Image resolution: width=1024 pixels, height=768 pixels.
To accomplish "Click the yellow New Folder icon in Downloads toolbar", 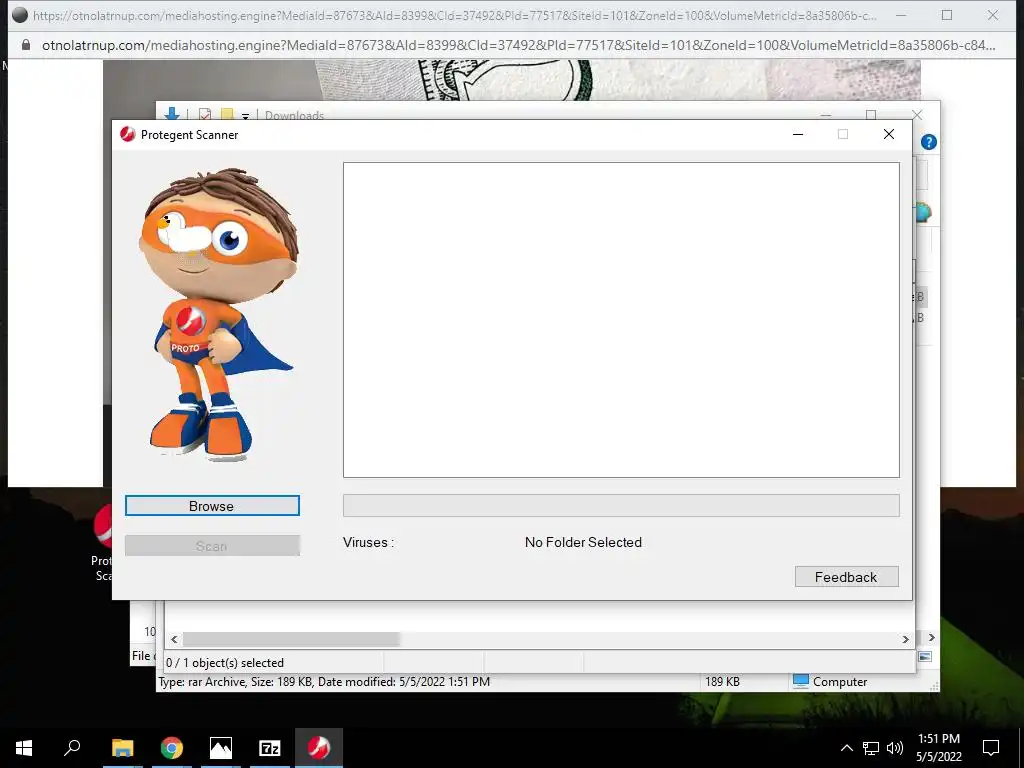I will point(227,114).
